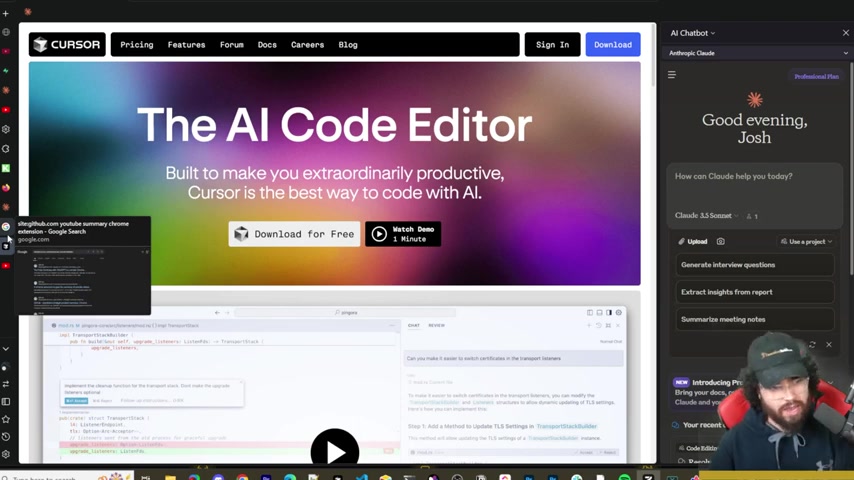Open the AI Chatbot panel dropdown
This screenshot has height=480, width=854.
(x=692, y=33)
